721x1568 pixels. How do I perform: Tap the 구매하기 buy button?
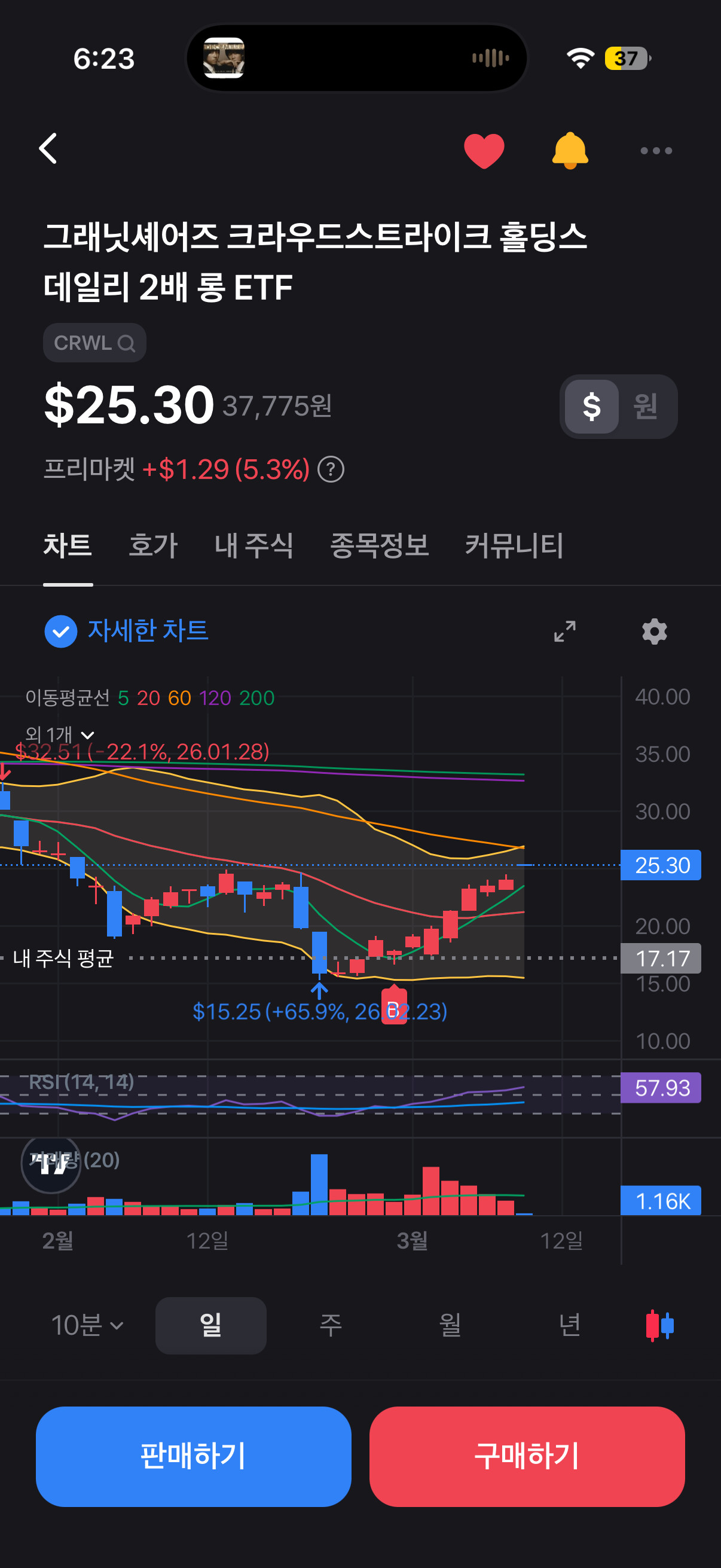click(527, 1457)
